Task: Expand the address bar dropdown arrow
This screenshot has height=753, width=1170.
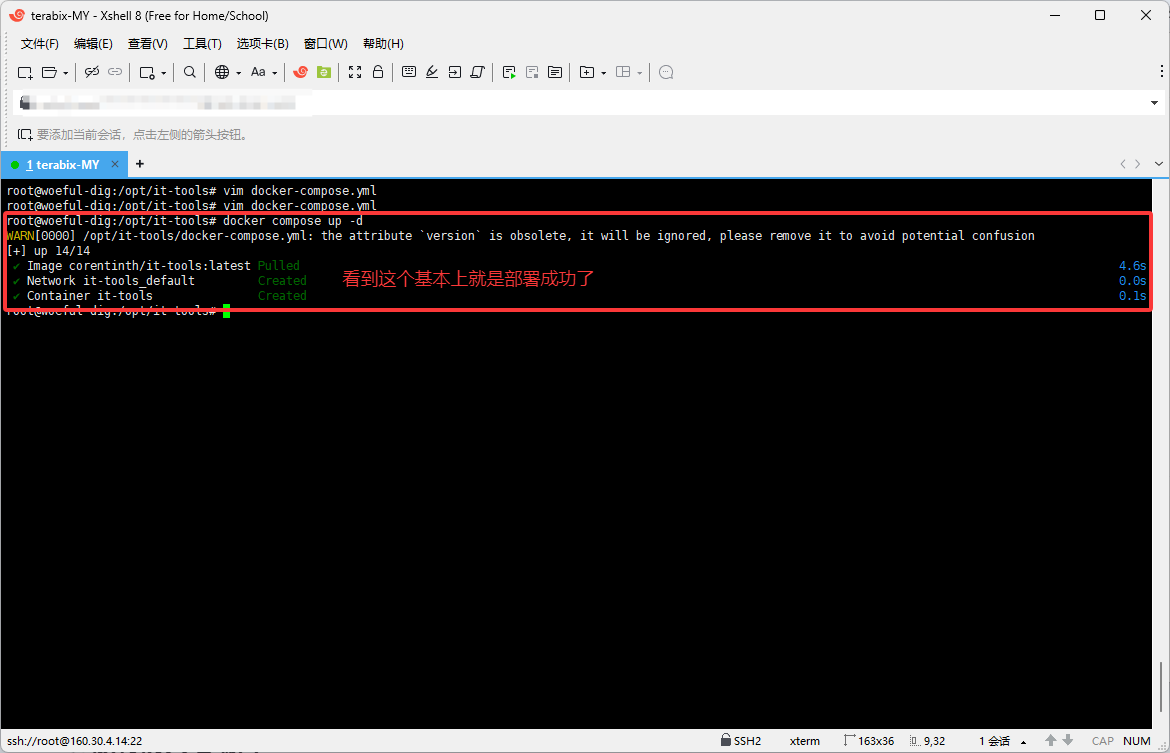Action: point(1155,103)
